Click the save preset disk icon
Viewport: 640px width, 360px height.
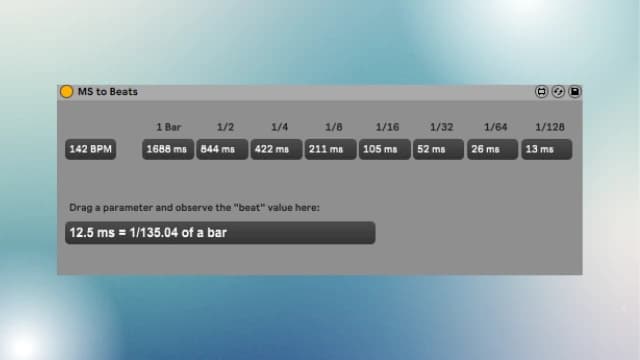[x=575, y=91]
